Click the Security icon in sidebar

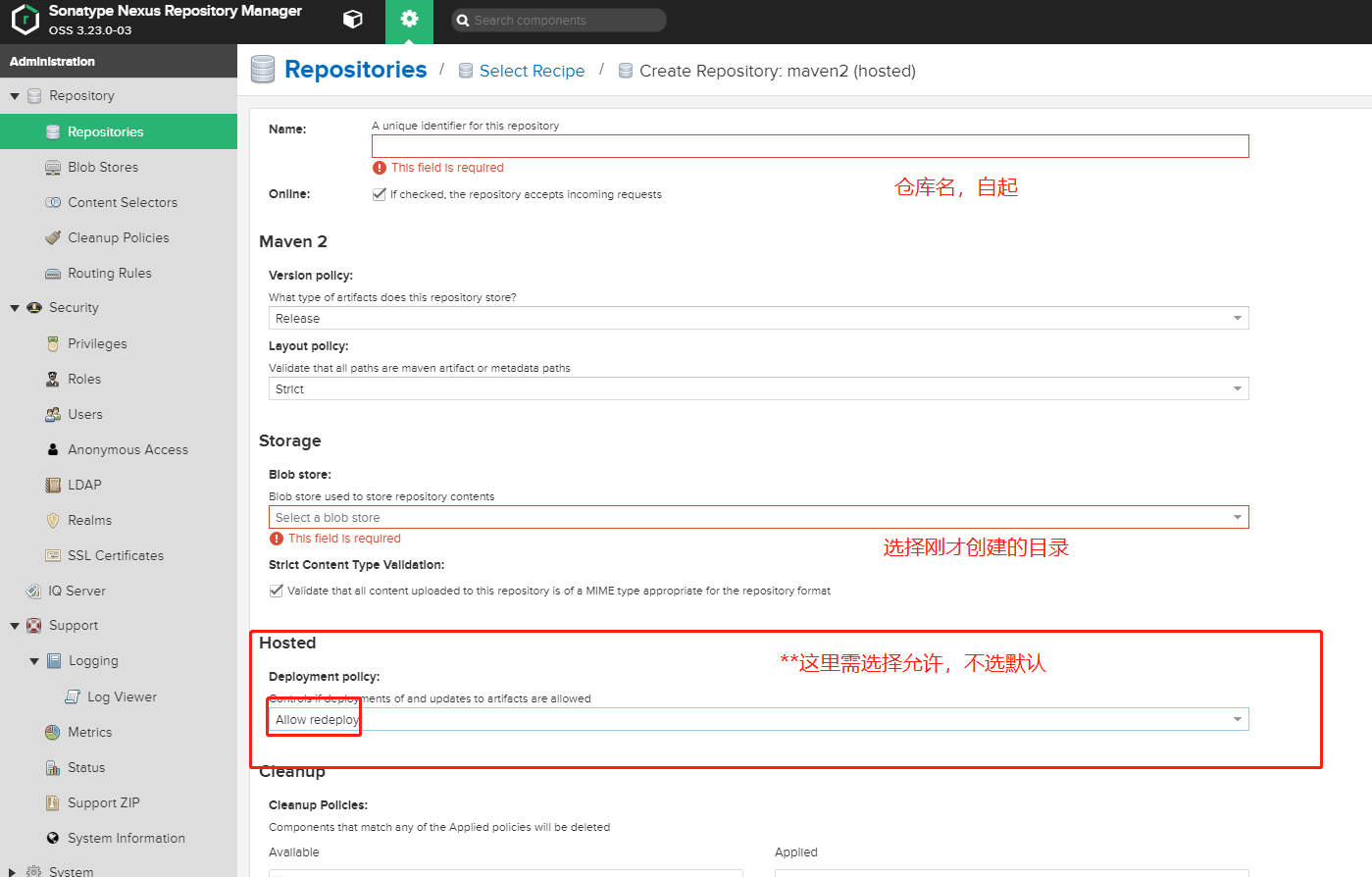click(34, 308)
